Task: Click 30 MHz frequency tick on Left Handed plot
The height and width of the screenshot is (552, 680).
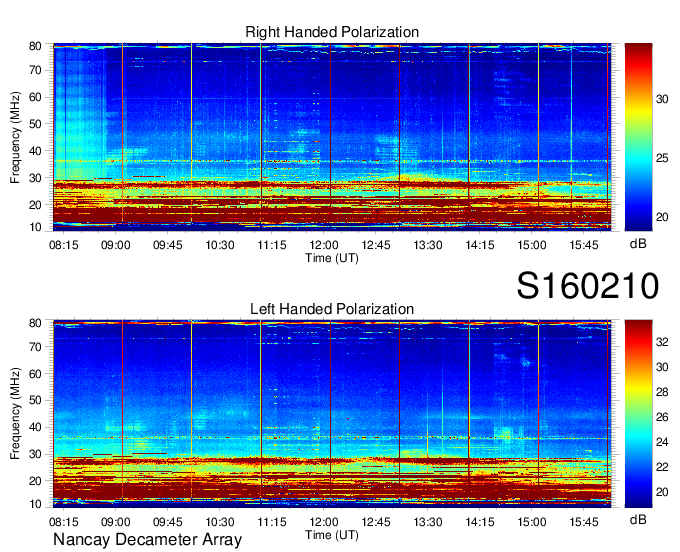Action: pyautogui.click(x=36, y=454)
